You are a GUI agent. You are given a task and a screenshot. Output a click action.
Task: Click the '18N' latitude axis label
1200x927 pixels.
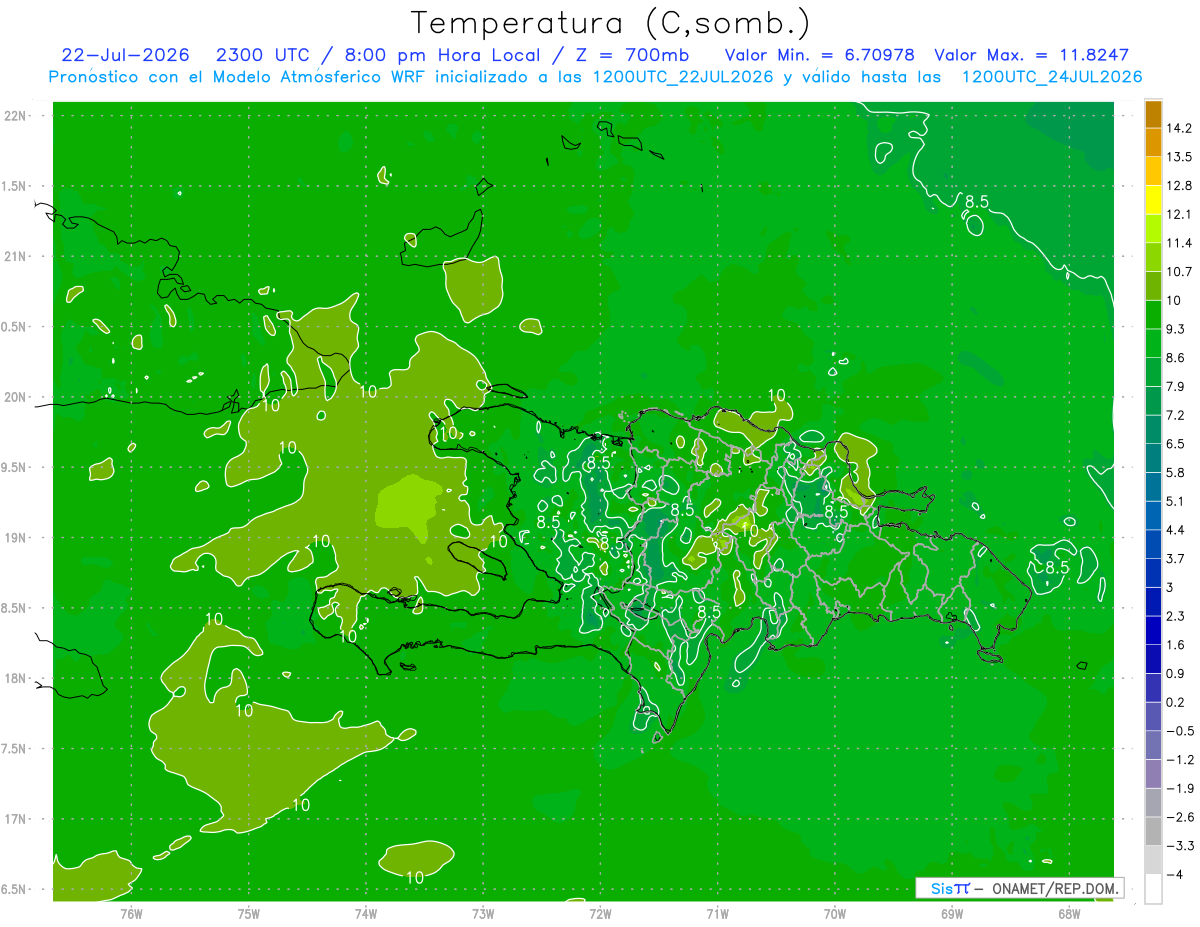click(17, 679)
